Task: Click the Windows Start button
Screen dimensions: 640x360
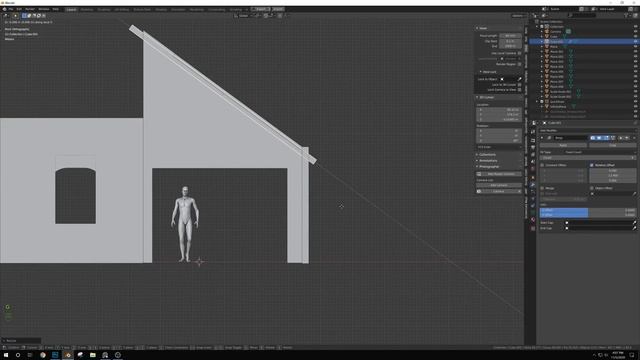Action: click(x=6, y=355)
